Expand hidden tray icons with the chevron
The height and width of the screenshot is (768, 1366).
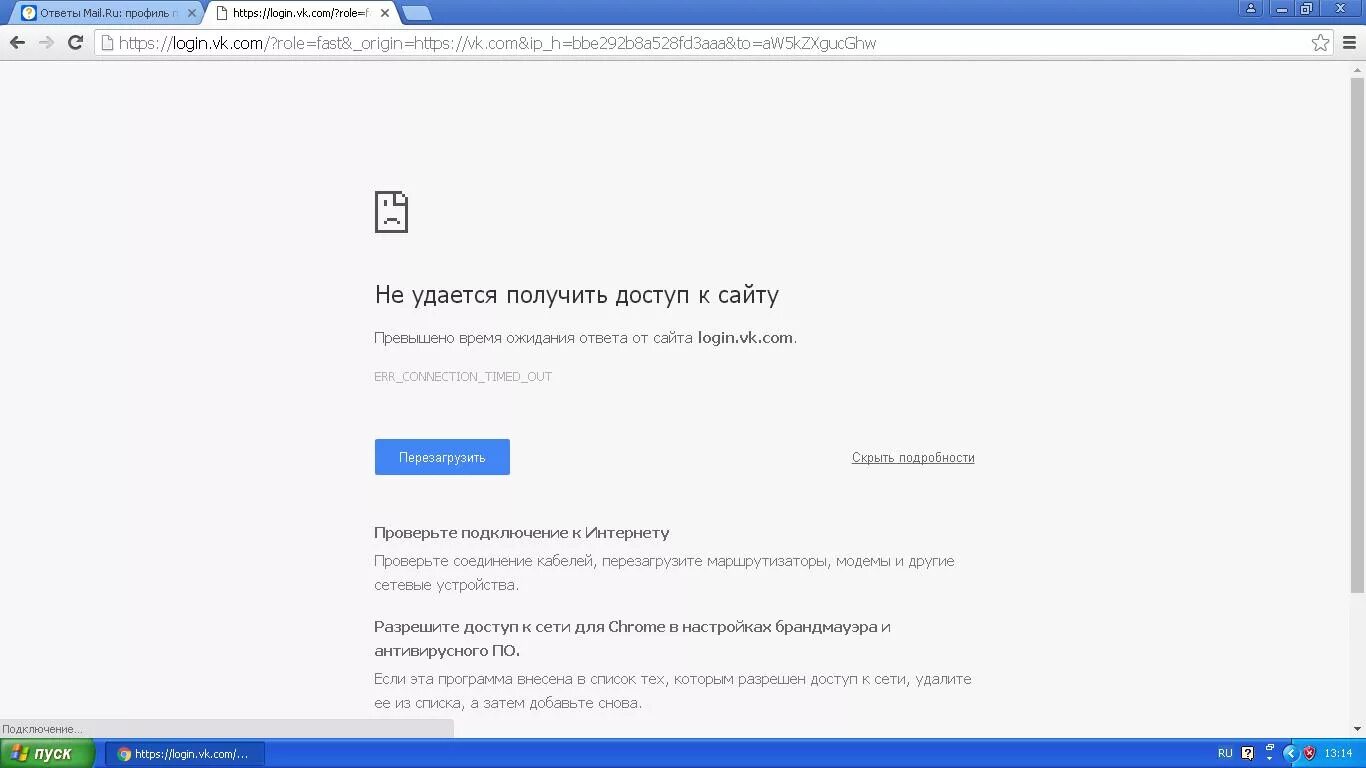point(1290,753)
